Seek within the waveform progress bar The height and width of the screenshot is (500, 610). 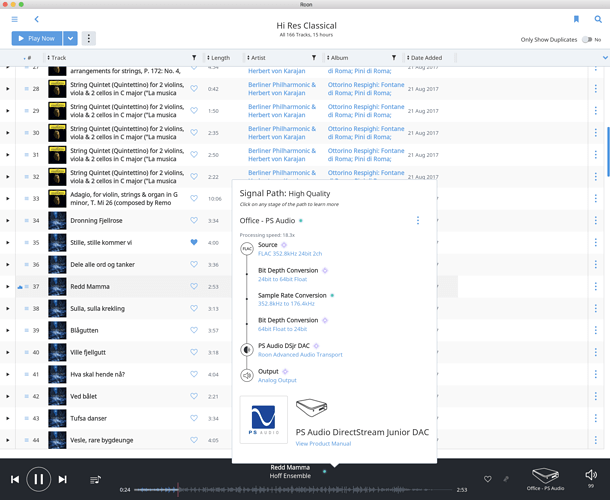coord(293,489)
